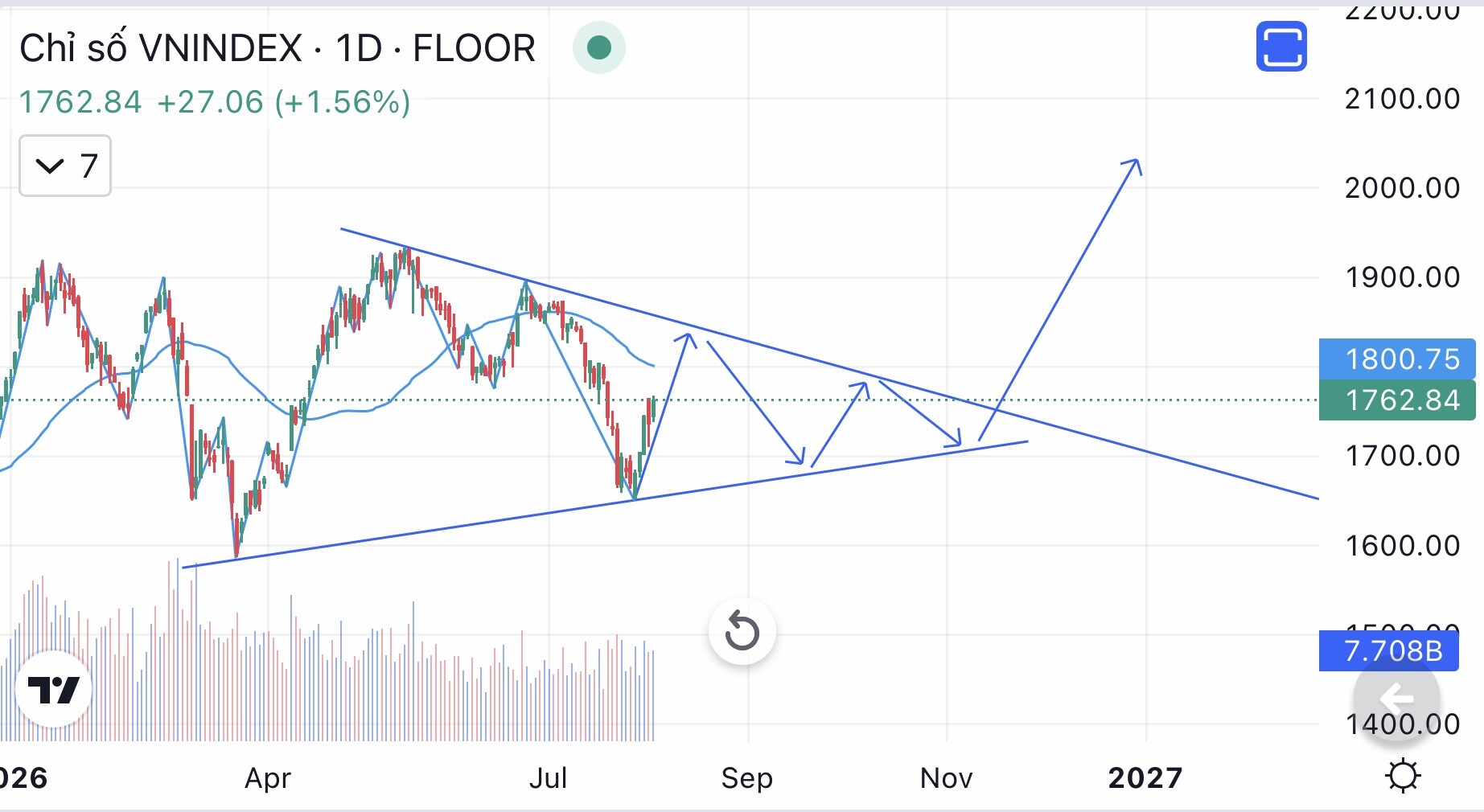This screenshot has width=1484, height=812.
Task: Click the 2000.00 price scale label
Action: pyautogui.click(x=1402, y=188)
